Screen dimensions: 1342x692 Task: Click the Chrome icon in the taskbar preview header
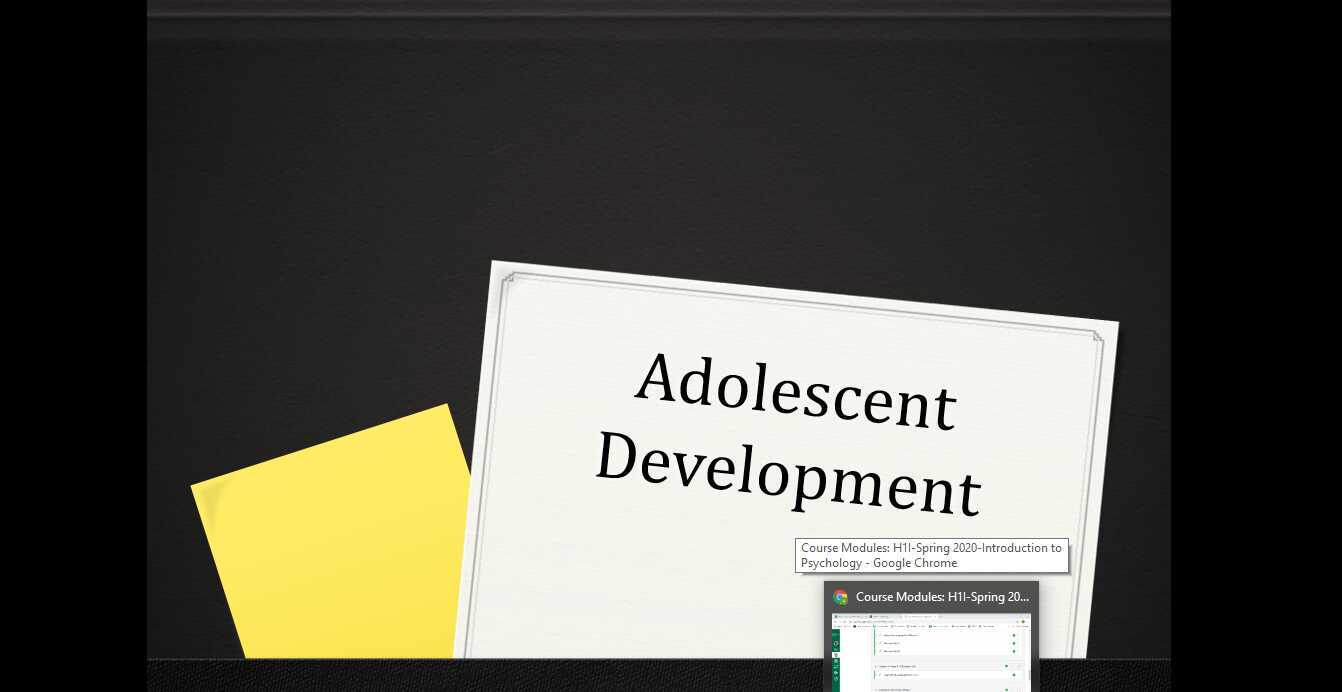[x=840, y=597]
